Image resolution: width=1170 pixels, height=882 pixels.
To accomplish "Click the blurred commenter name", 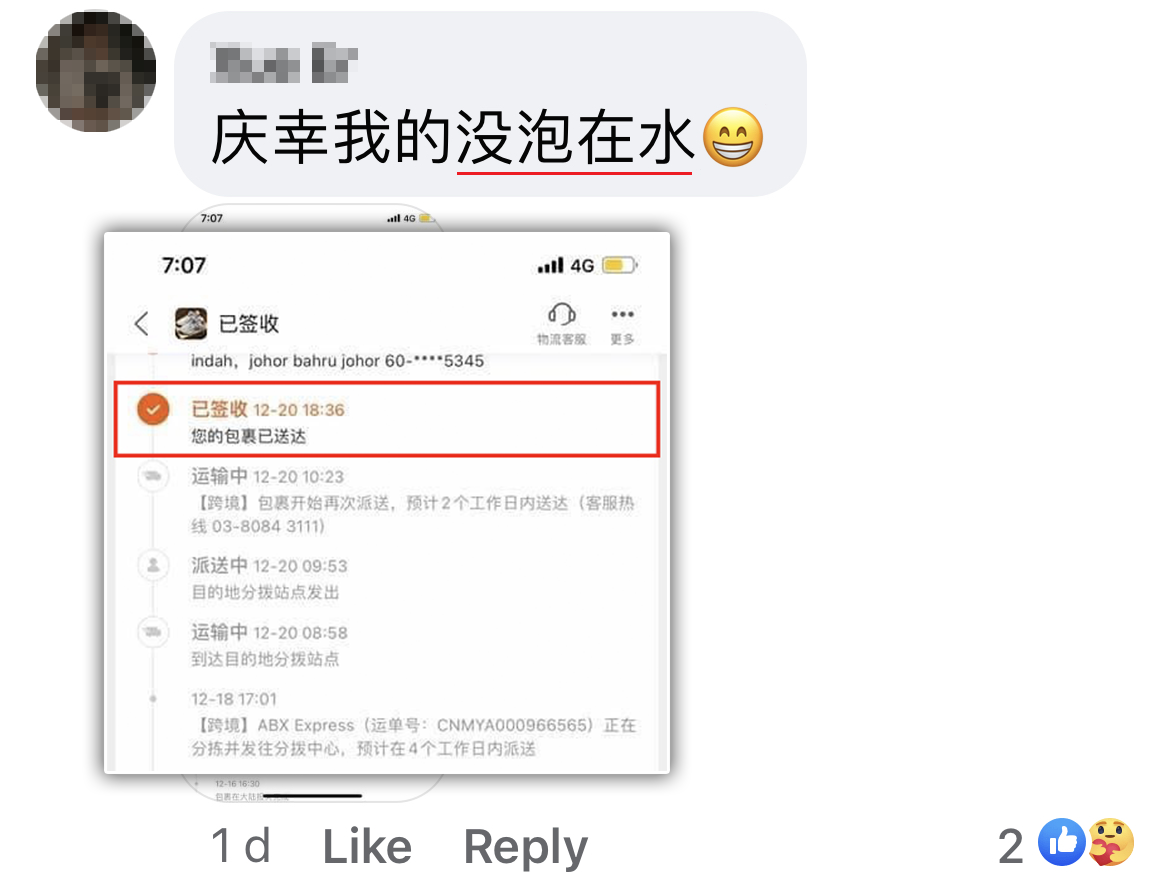I will click(284, 63).
